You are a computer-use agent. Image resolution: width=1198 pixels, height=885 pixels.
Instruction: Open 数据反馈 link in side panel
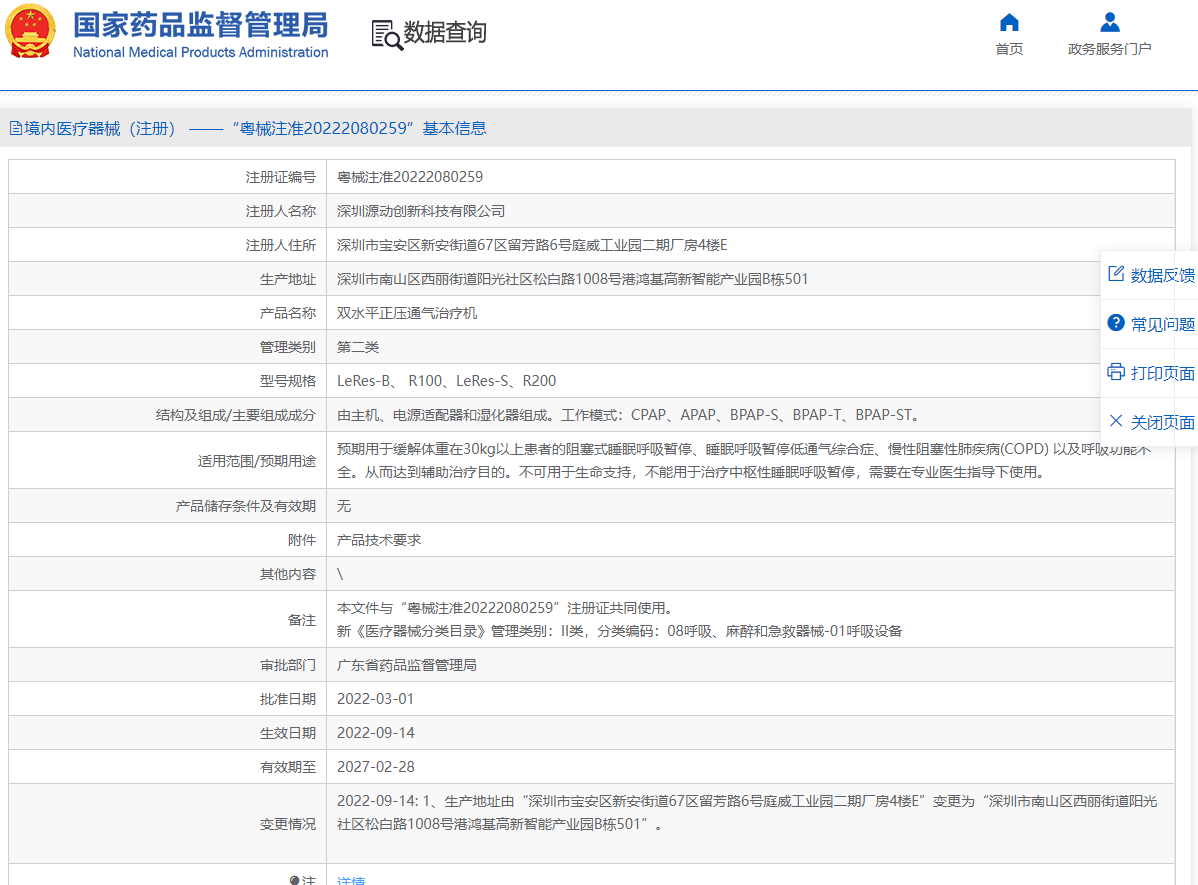pos(1162,275)
